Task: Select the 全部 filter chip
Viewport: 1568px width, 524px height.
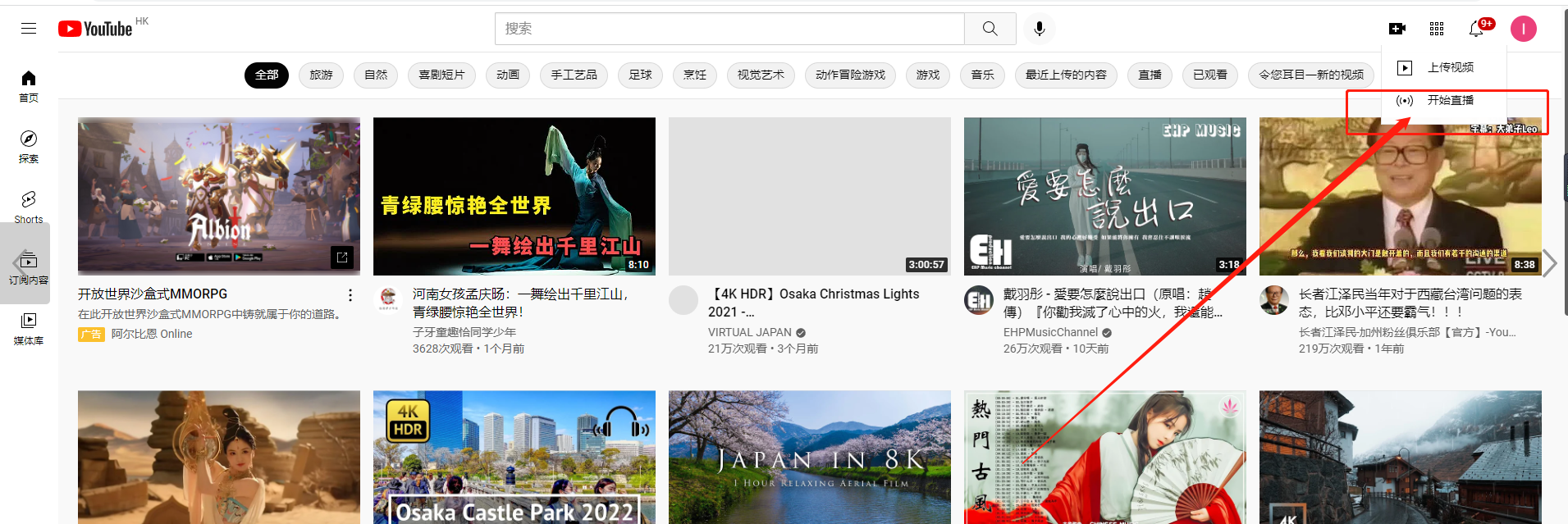Action: 267,75
